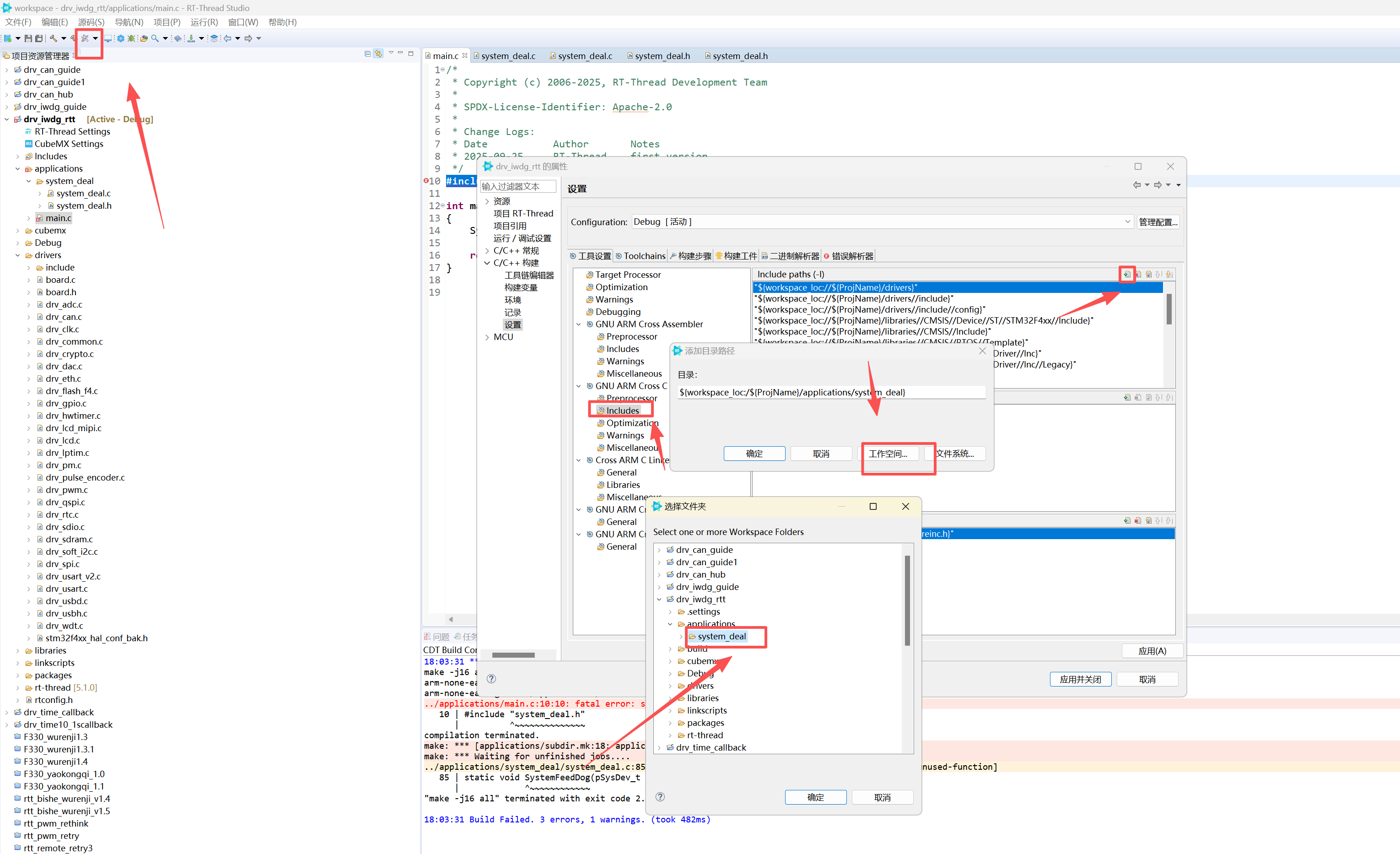Click 确定 in 选择文件夹 dialog

815,797
